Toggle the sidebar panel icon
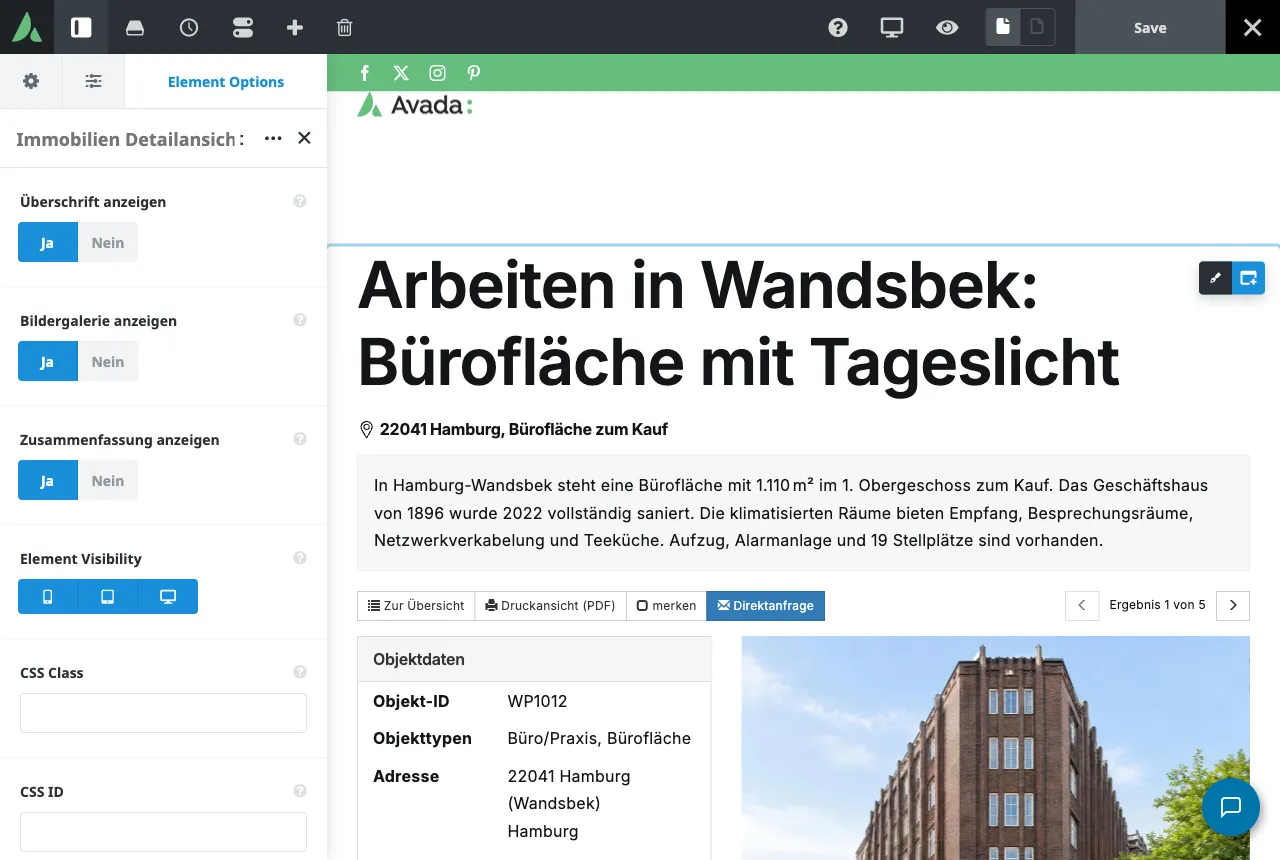Viewport: 1280px width, 860px height. coord(81,27)
